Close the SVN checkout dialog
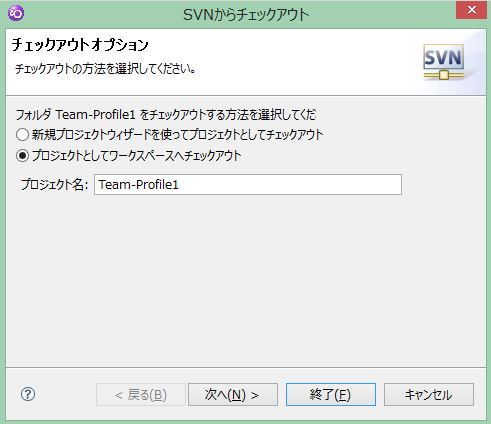 click(471, 10)
